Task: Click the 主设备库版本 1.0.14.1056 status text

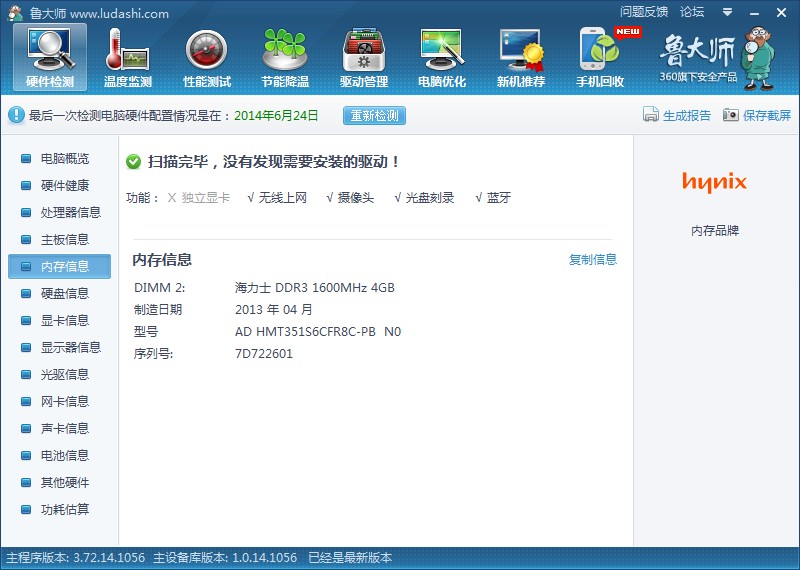Action: tap(225, 558)
